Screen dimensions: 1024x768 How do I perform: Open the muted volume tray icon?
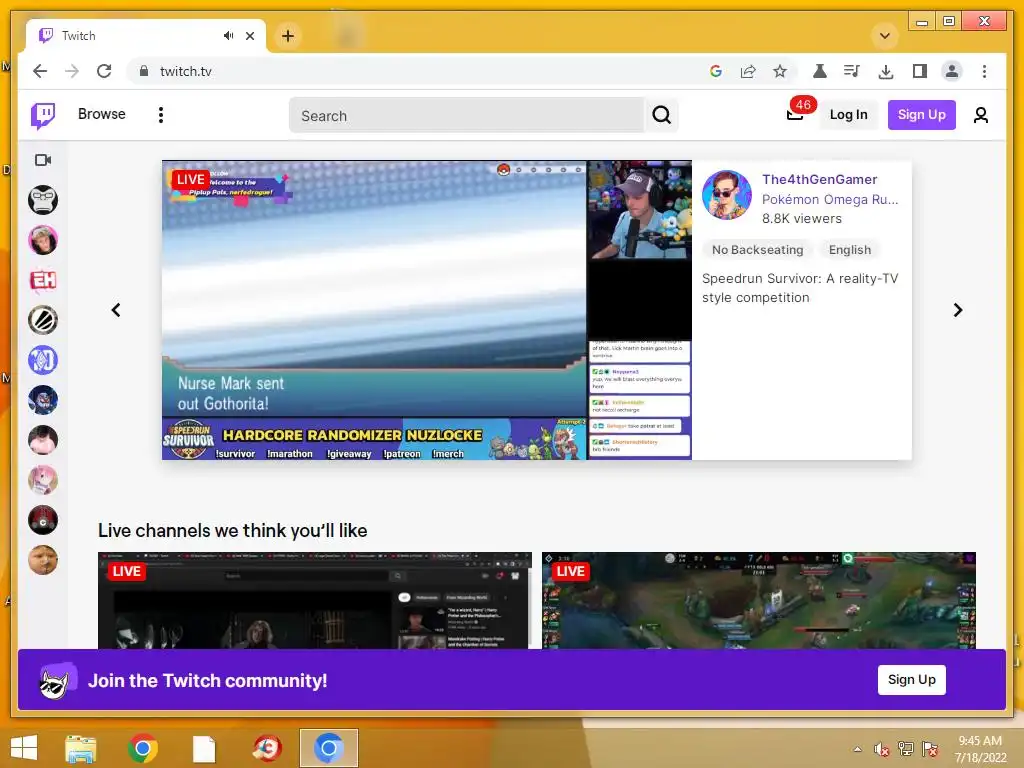pyautogui.click(x=881, y=749)
